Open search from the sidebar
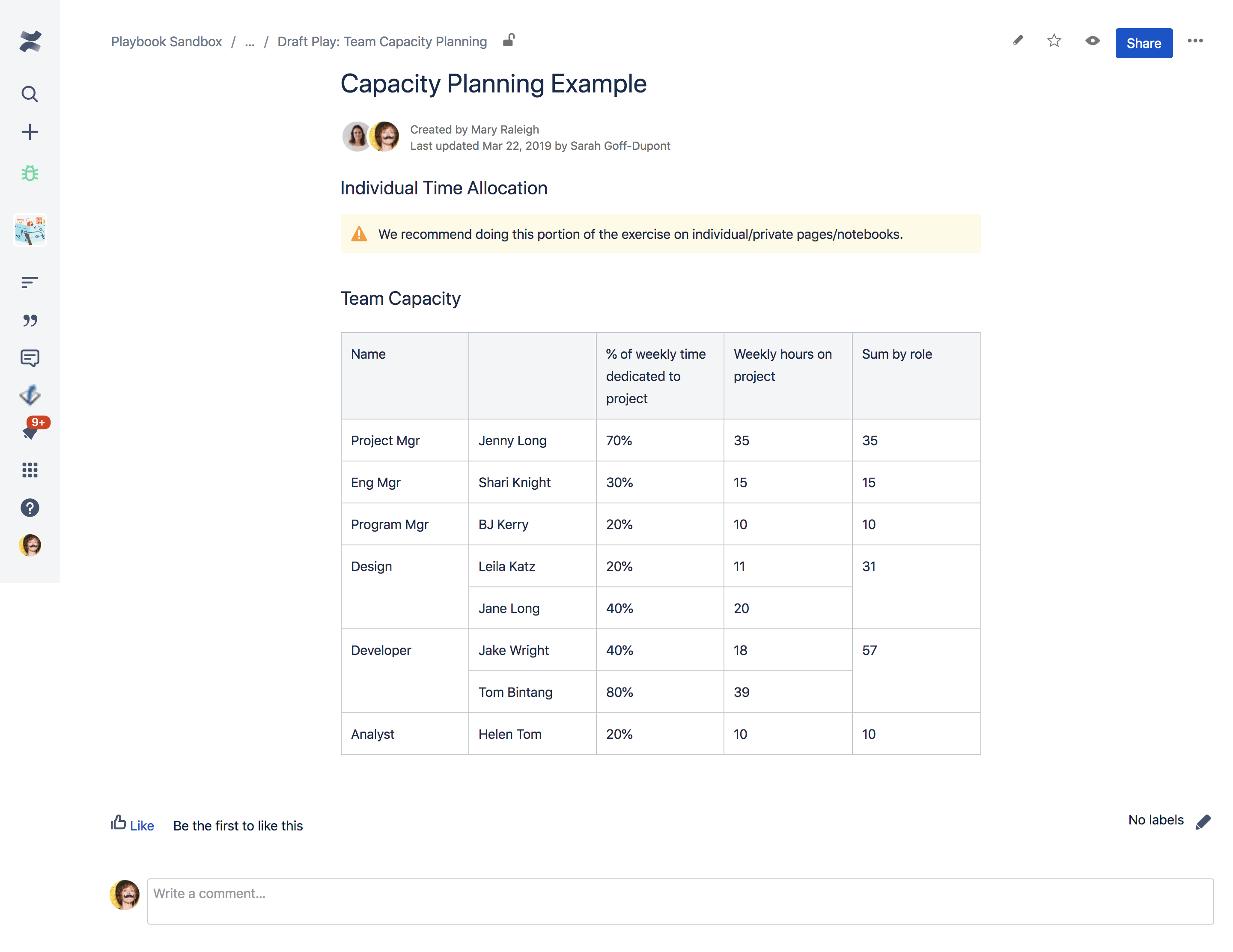This screenshot has height=952, width=1233. (30, 94)
